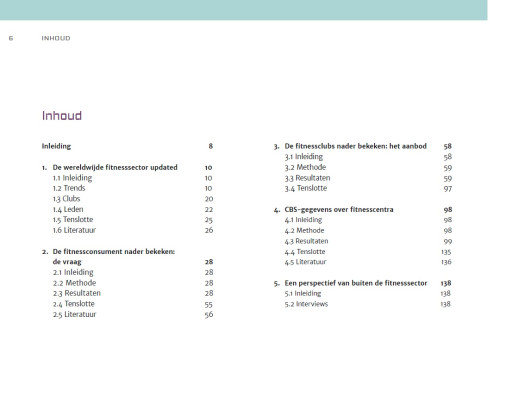Click page number 26 beside 1.6 Literatuur

click(x=209, y=230)
